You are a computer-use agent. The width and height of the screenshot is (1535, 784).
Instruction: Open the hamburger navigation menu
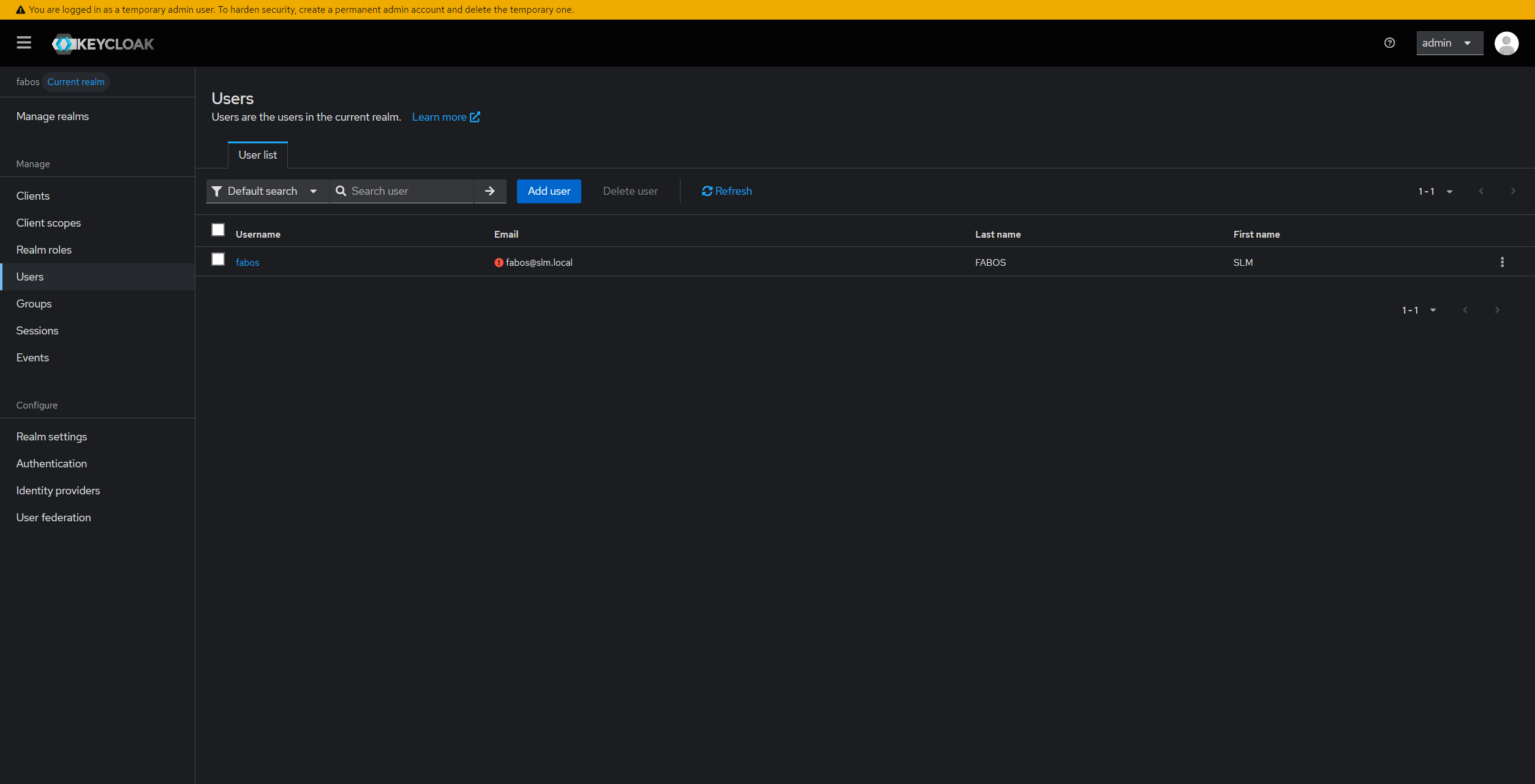[24, 43]
